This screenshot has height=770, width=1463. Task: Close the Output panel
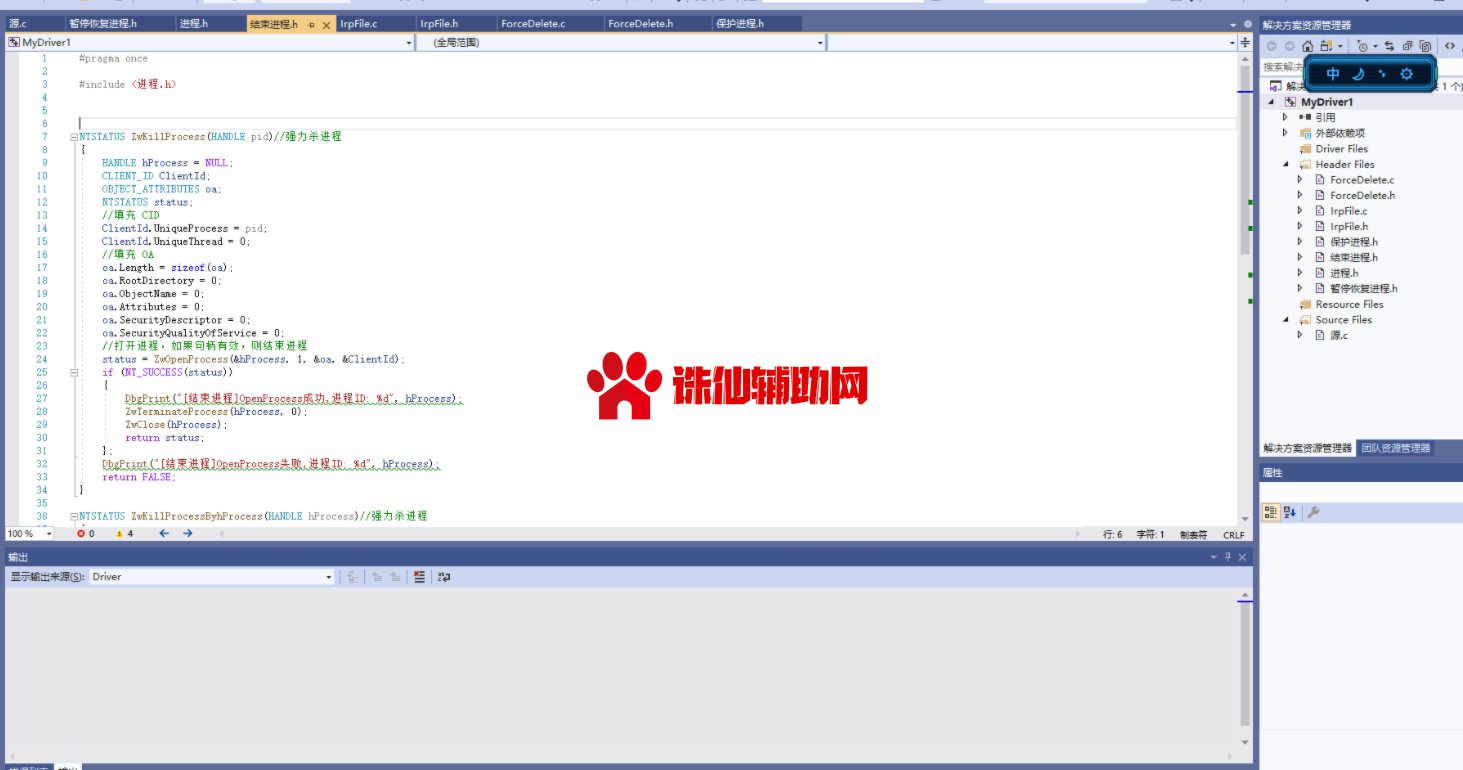click(1242, 557)
